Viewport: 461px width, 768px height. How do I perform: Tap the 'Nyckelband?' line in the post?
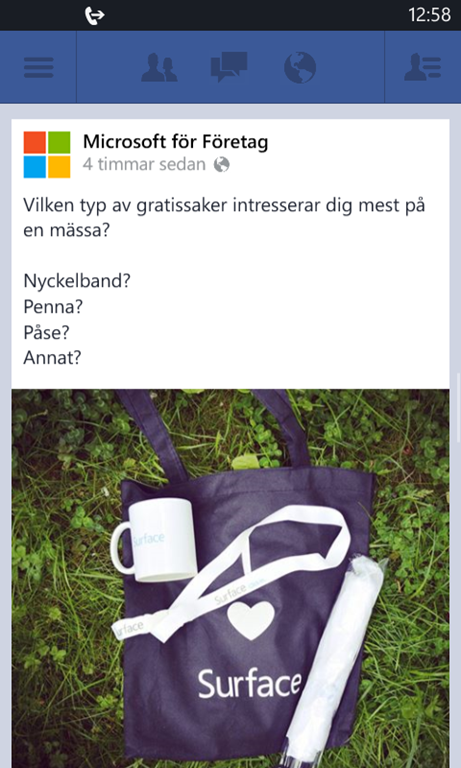tap(77, 282)
